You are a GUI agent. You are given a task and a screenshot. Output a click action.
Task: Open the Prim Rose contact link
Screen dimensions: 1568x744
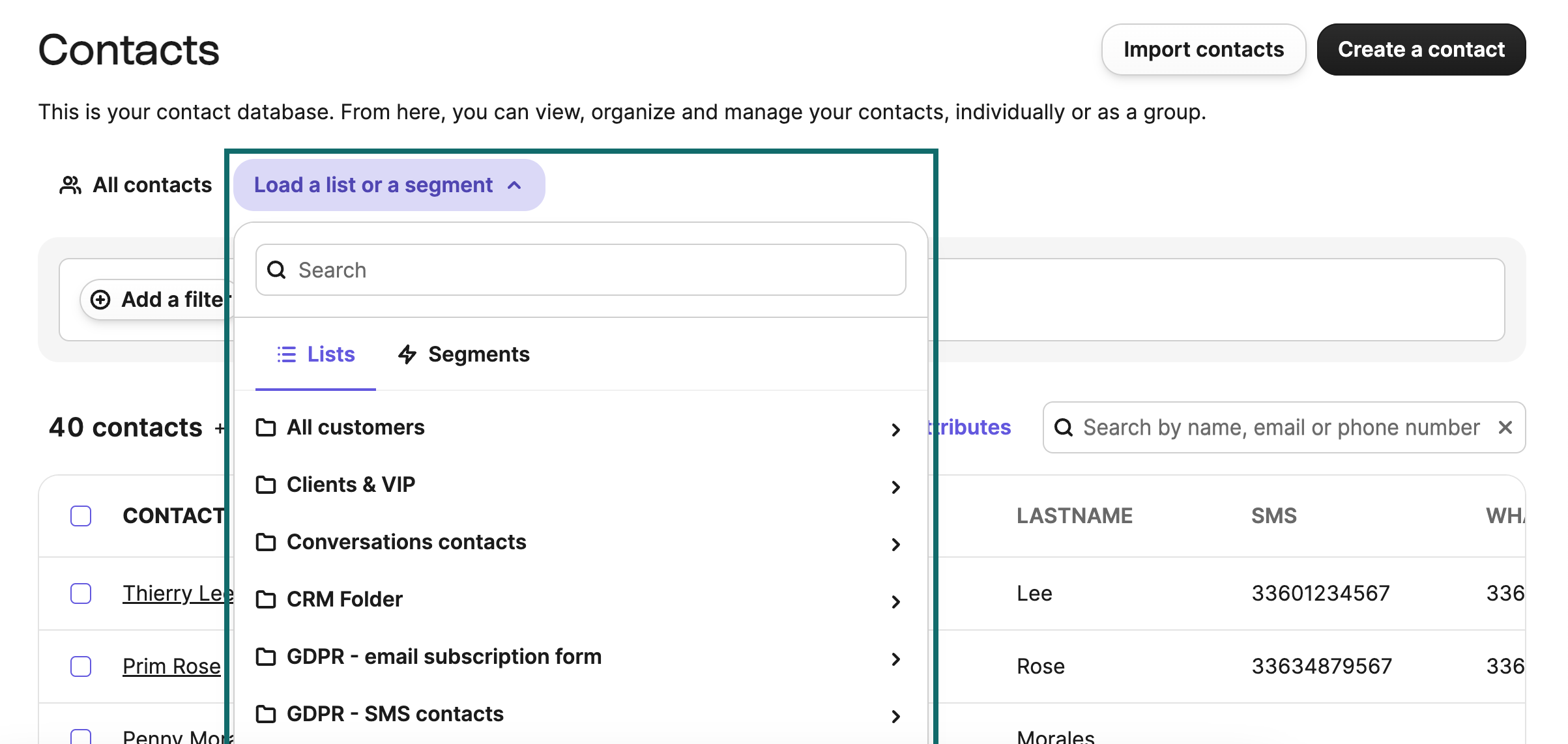pyautogui.click(x=171, y=666)
